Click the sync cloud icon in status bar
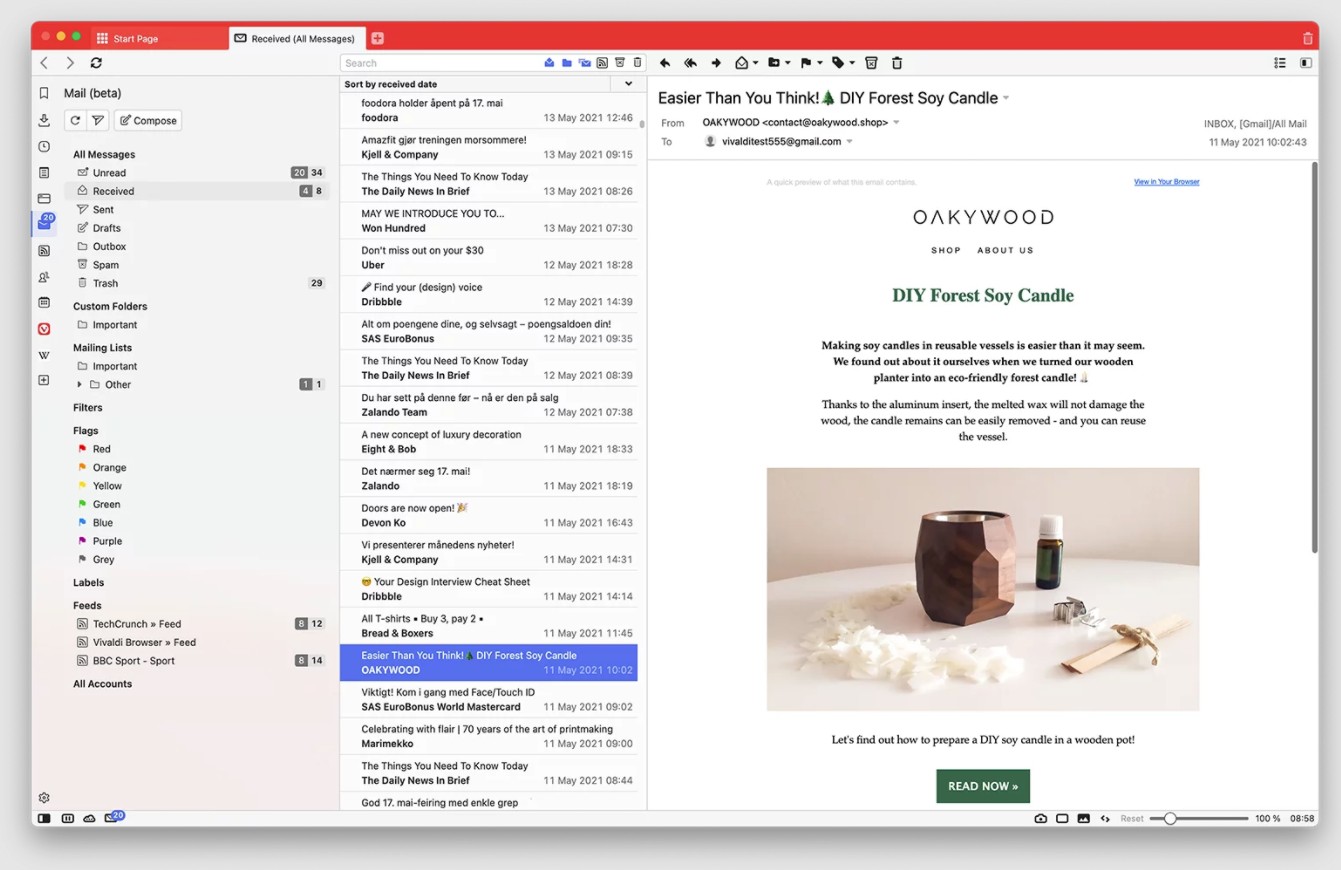 click(89, 818)
